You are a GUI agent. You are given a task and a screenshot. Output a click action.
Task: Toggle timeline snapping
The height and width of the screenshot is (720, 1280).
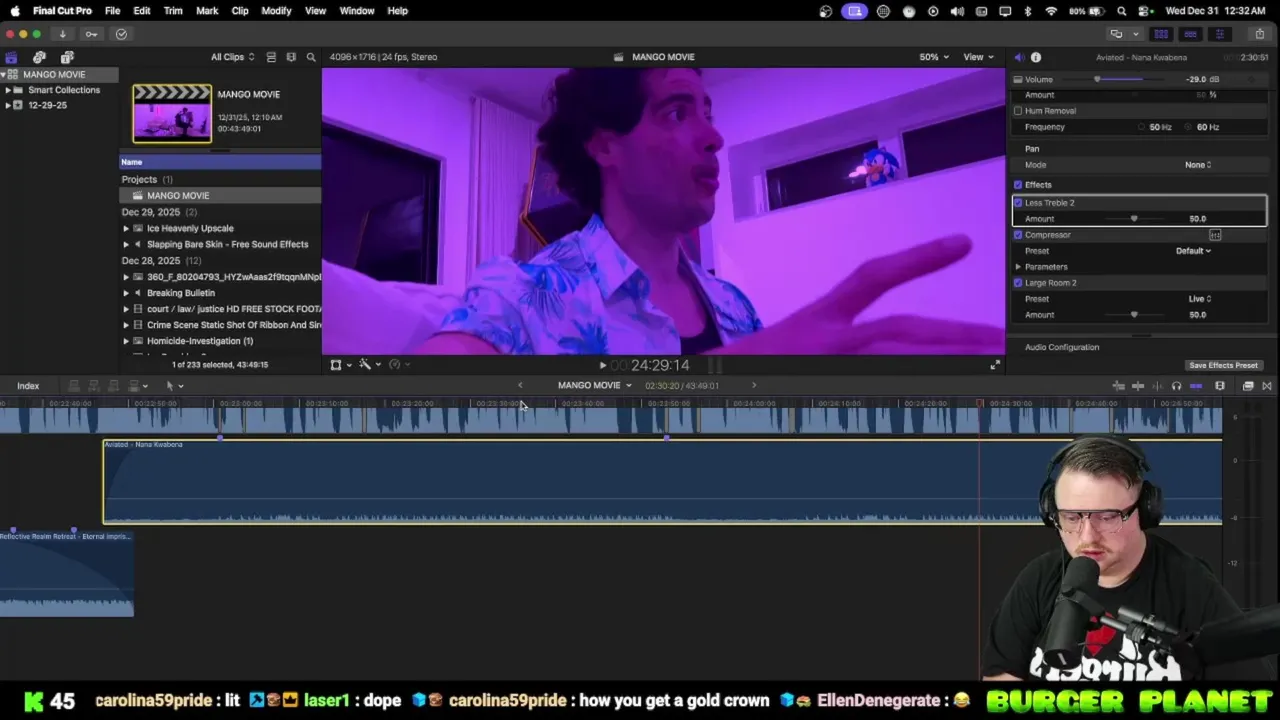pos(1196,386)
